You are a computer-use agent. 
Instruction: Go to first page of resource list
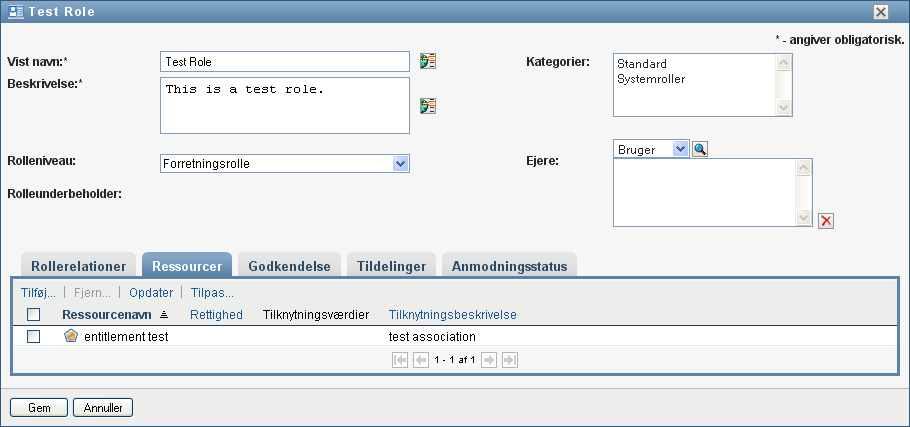click(x=400, y=359)
